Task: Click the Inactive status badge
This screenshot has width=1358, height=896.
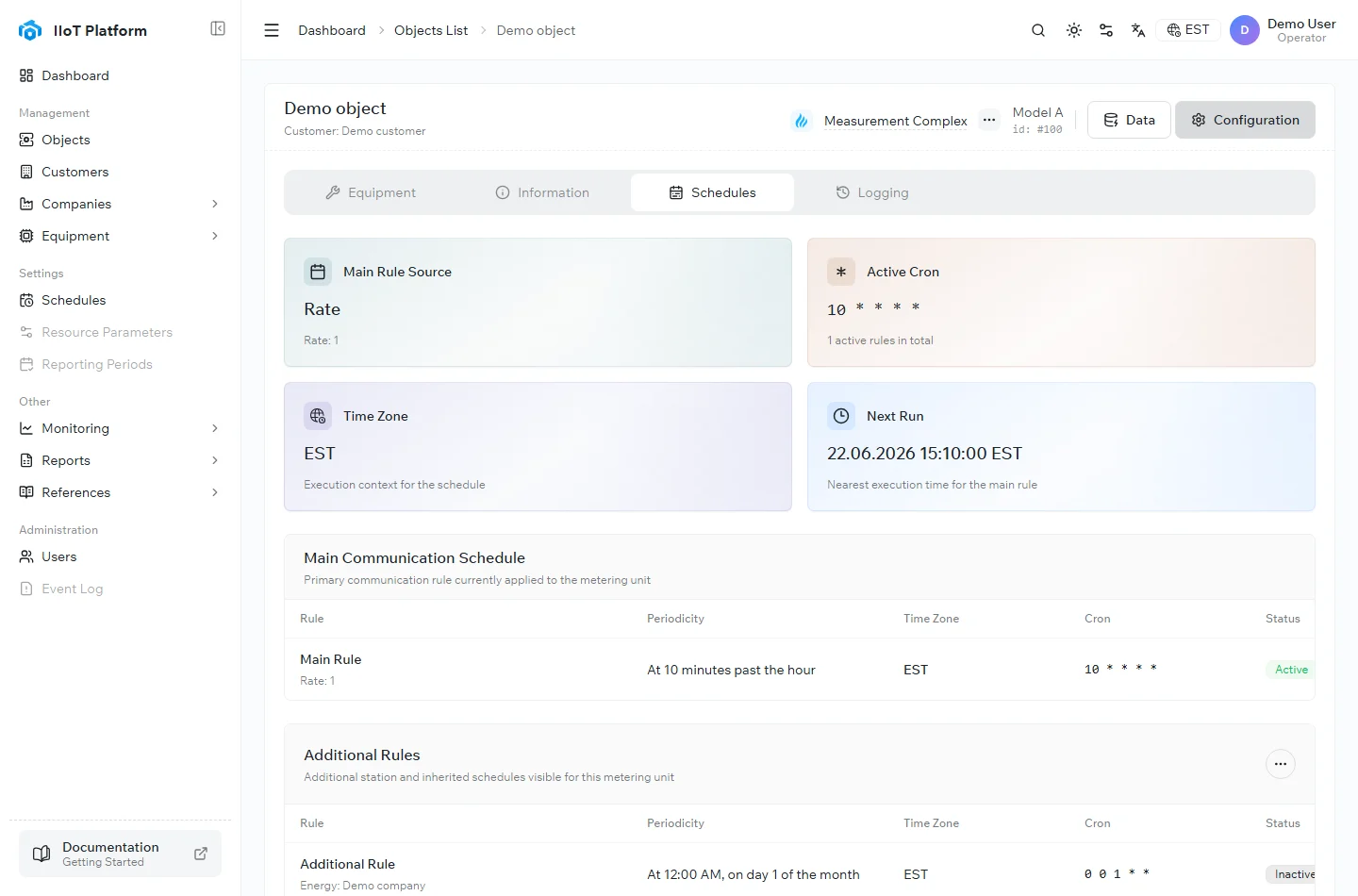Action: 1291,874
